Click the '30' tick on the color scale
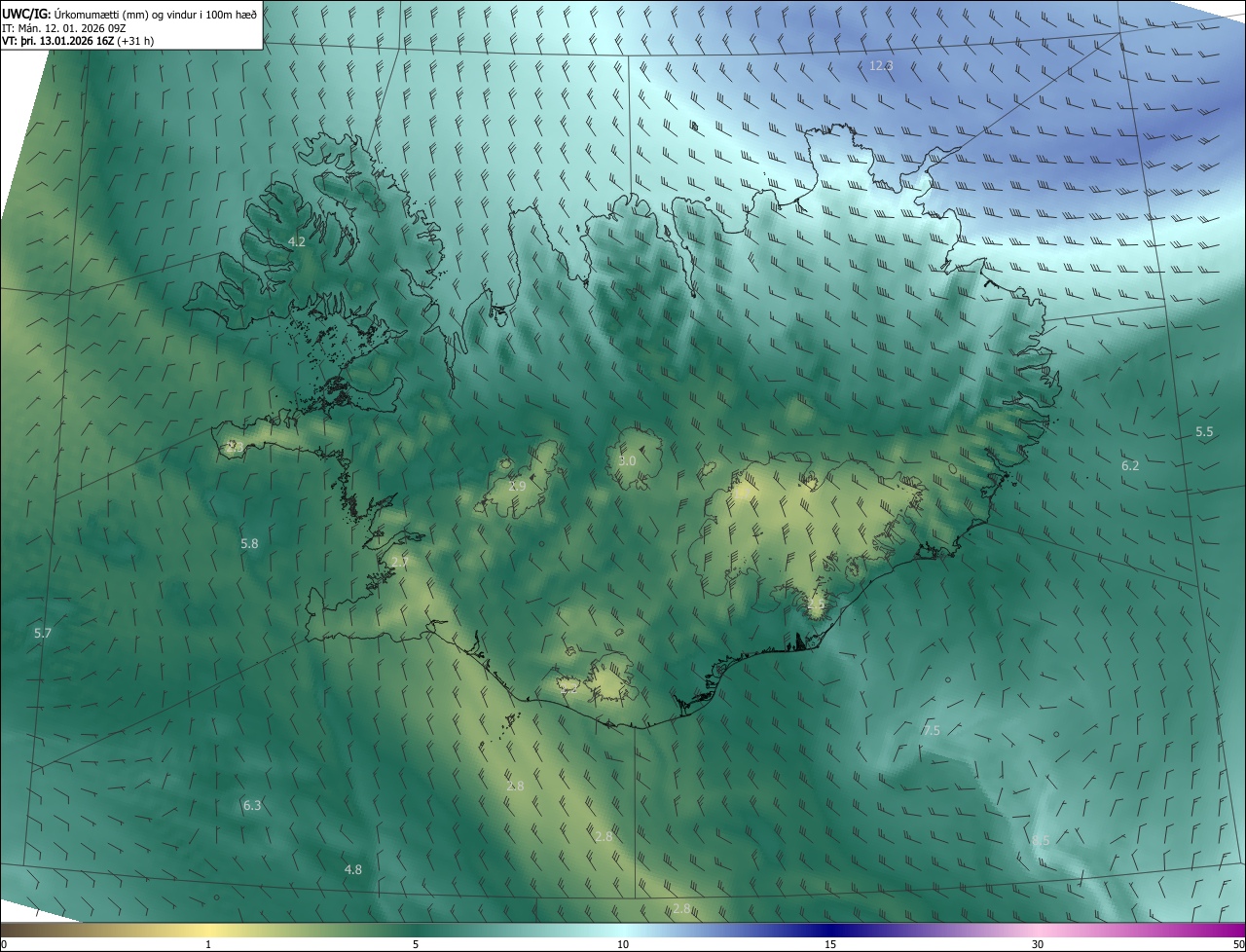Screen dimensions: 1246x952 click(x=1038, y=944)
